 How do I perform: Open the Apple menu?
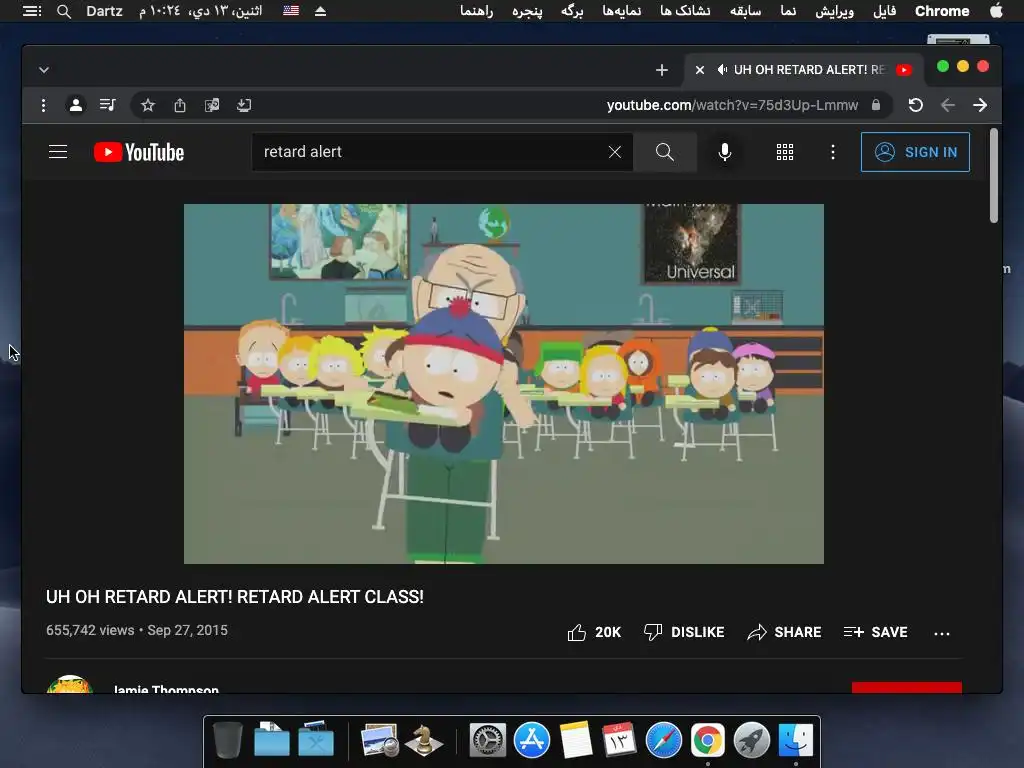pos(996,11)
